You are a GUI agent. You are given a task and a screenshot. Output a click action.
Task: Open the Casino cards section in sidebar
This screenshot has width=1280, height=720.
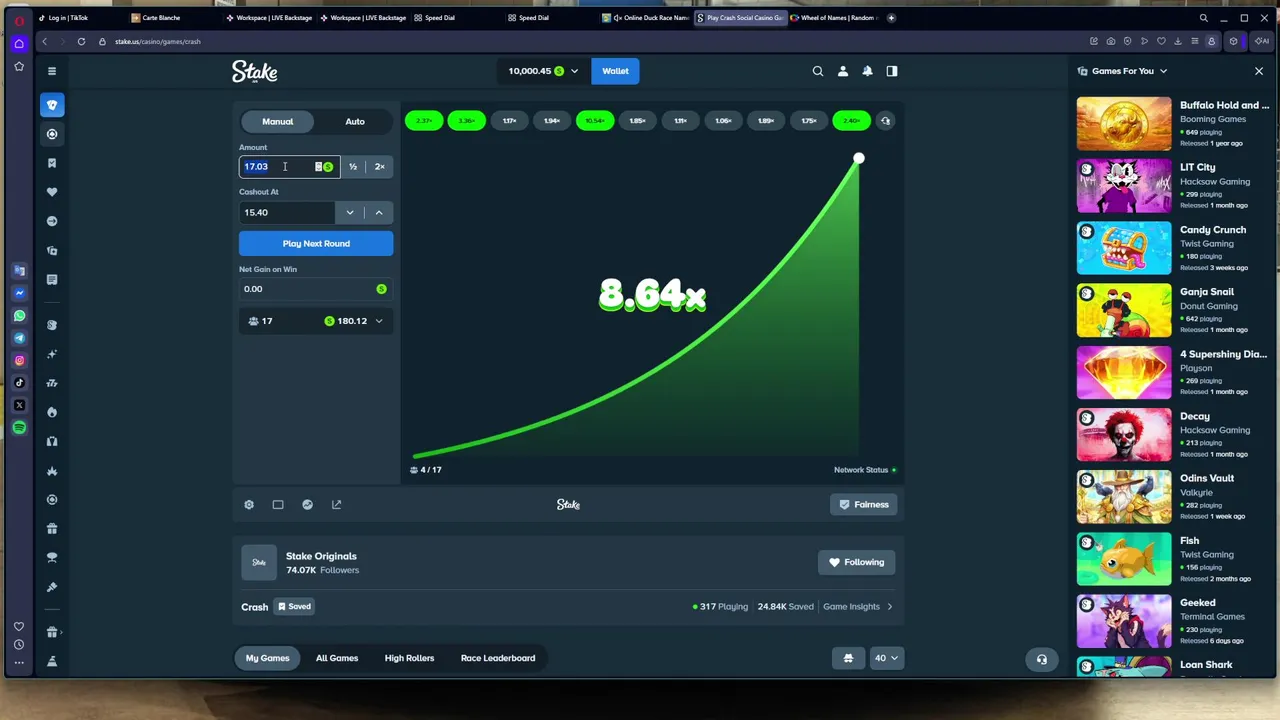pyautogui.click(x=52, y=105)
